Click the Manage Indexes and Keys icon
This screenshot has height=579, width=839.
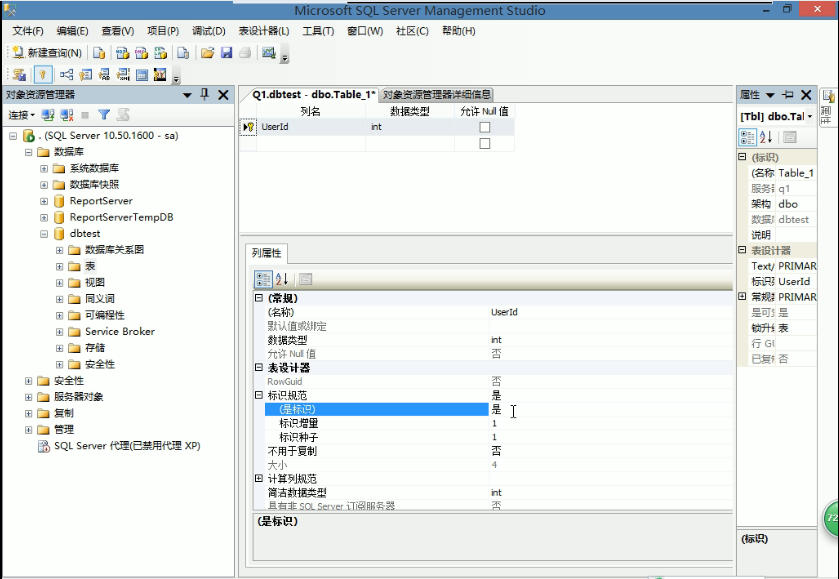[x=86, y=74]
